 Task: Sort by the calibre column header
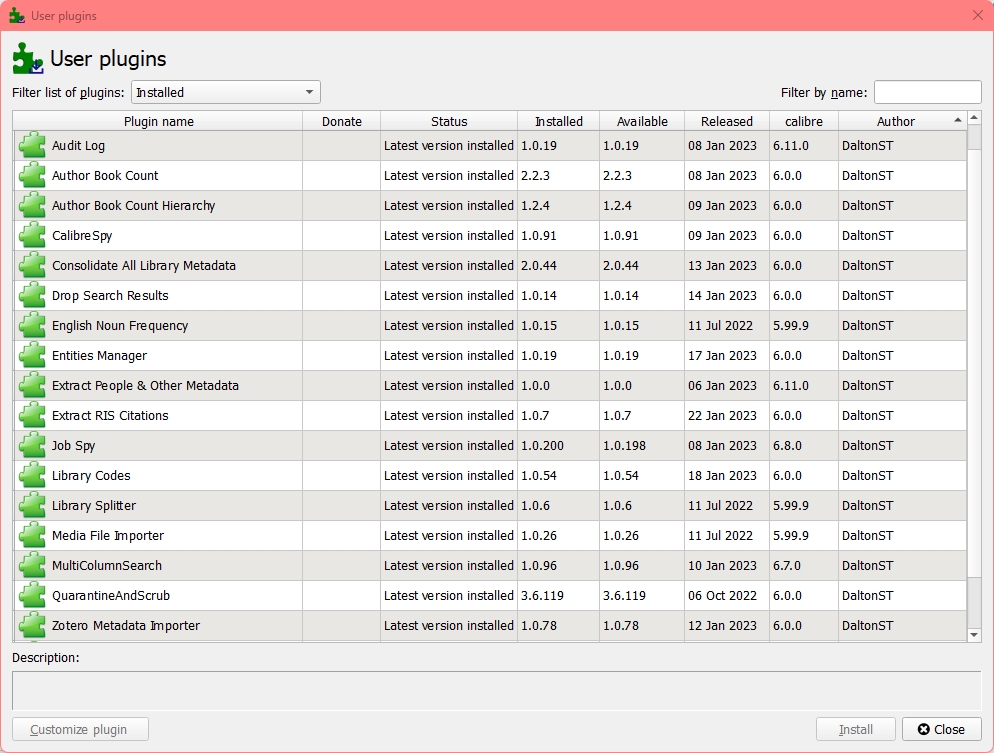click(x=804, y=121)
